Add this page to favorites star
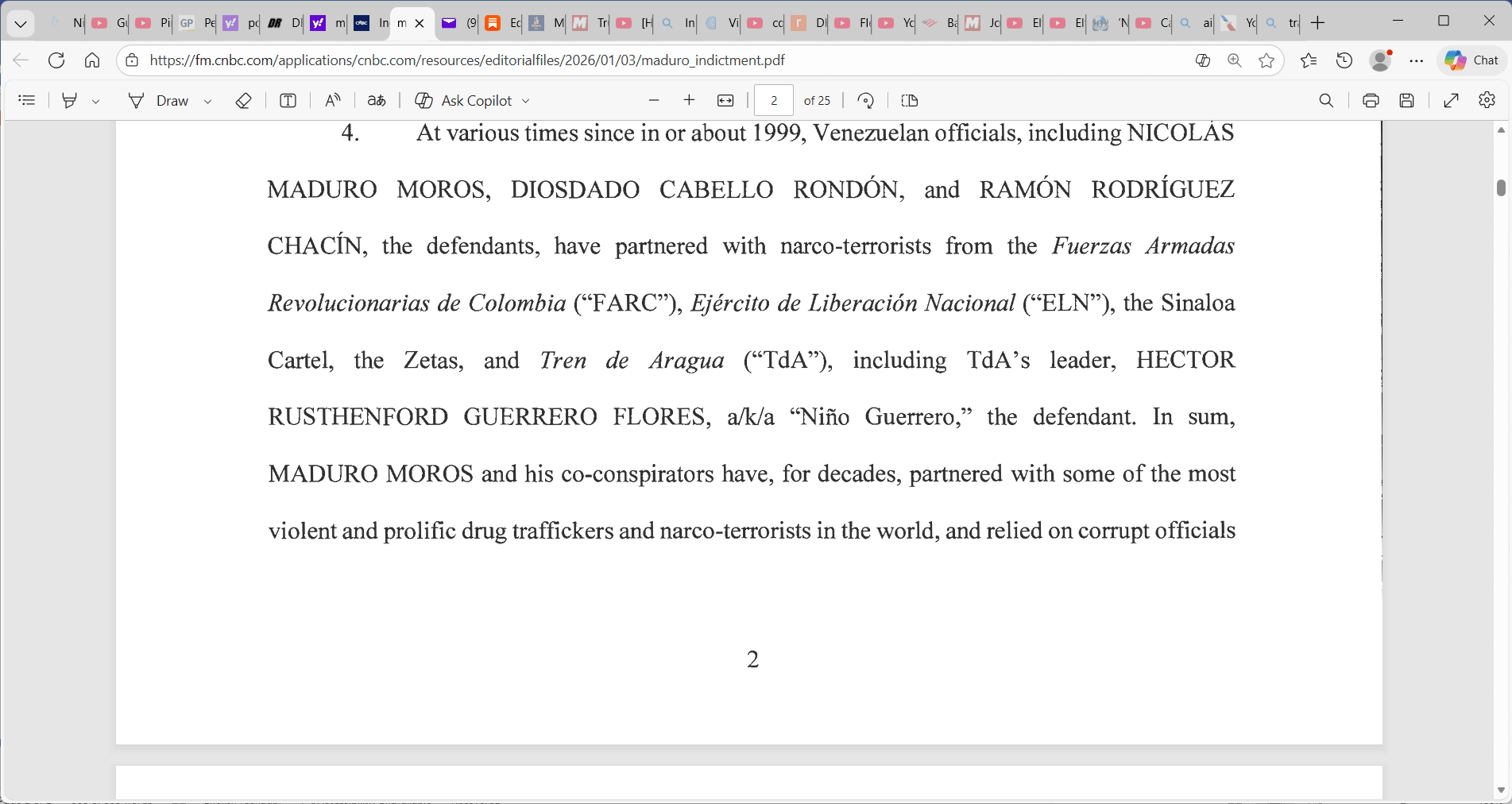Viewport: 1512px width, 804px height. 1266,60
